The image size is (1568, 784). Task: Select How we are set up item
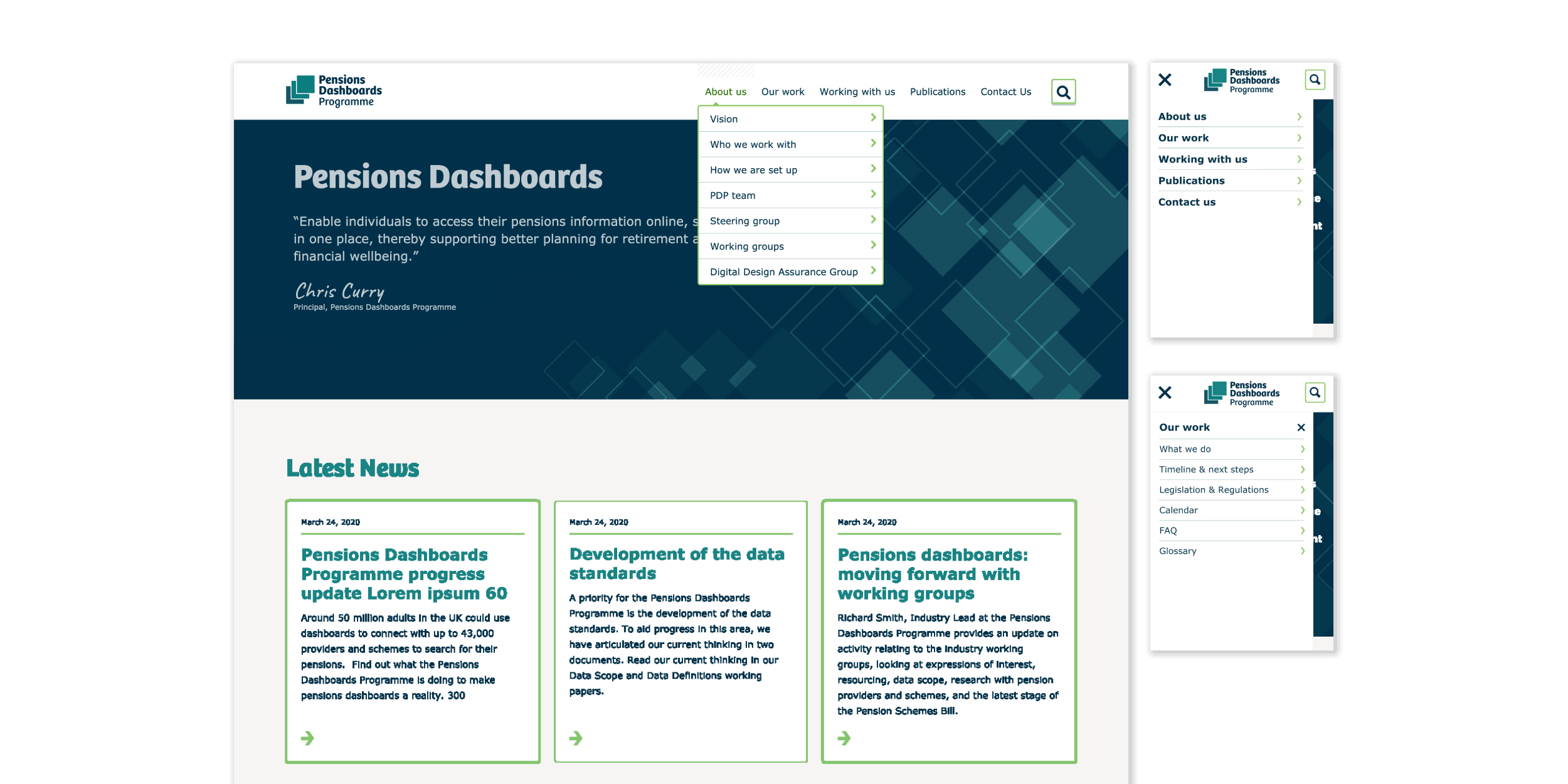tap(790, 170)
